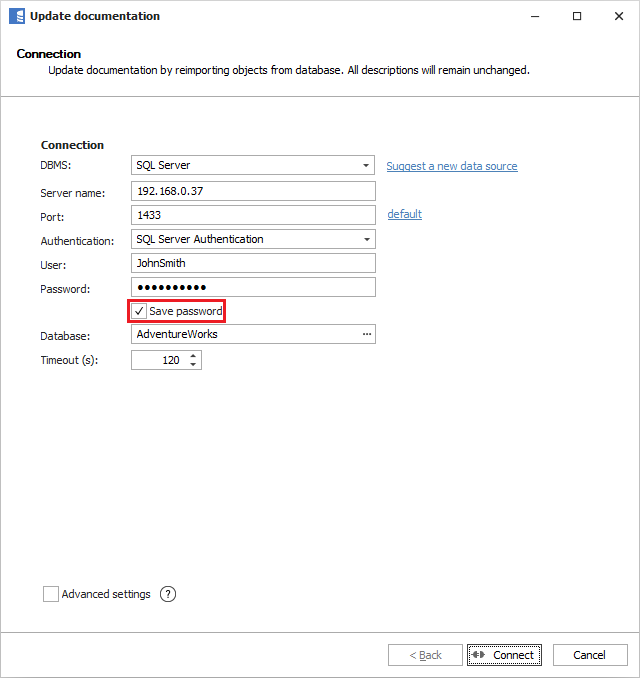The height and width of the screenshot is (678, 640).
Task: Click into the Port input field
Action: click(x=253, y=215)
